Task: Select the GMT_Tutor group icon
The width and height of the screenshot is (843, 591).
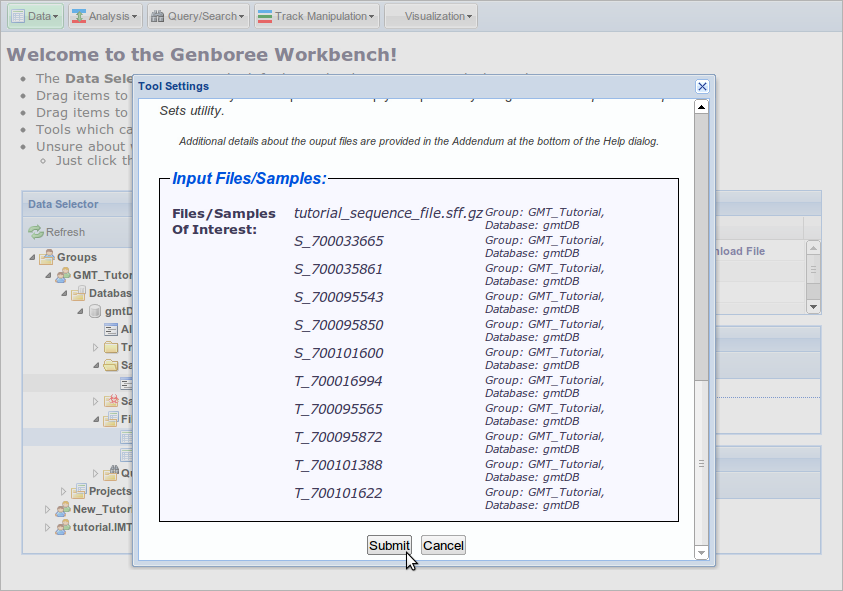Action: 63,275
